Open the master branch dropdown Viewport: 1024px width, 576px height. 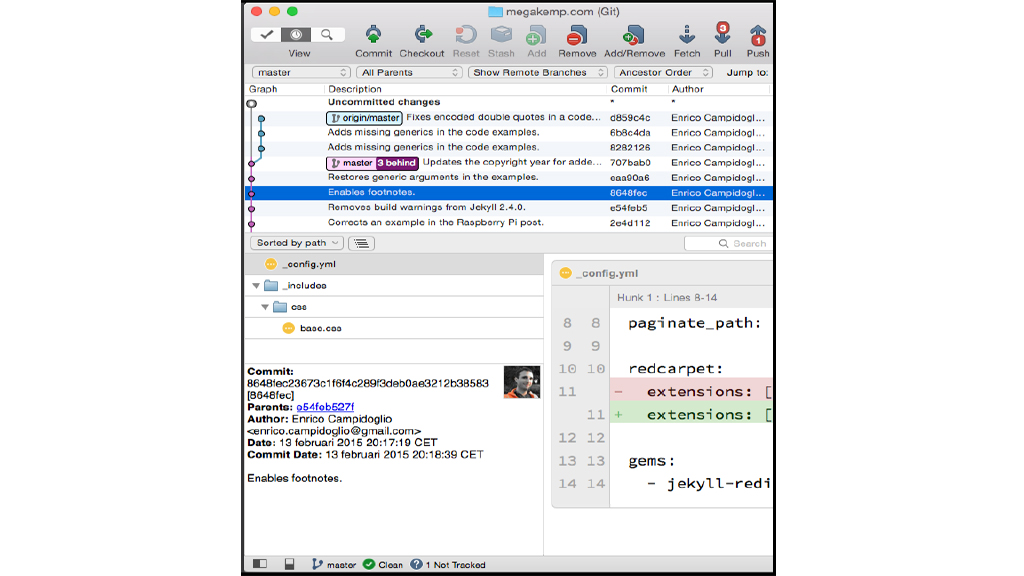point(301,72)
